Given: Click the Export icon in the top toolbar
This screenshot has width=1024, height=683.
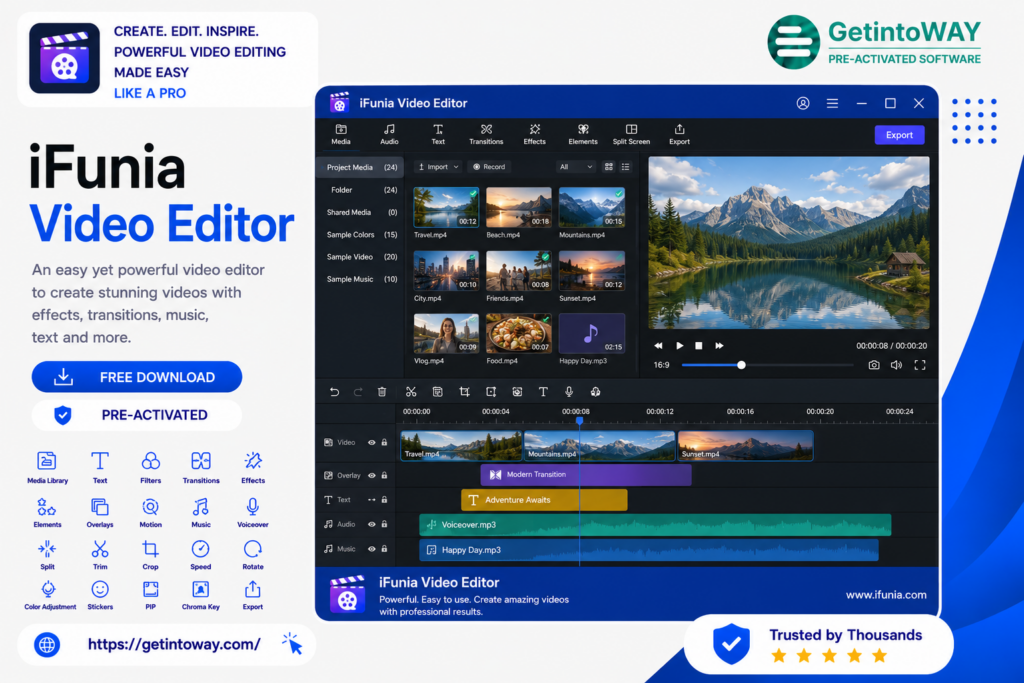Looking at the screenshot, I should (x=679, y=134).
